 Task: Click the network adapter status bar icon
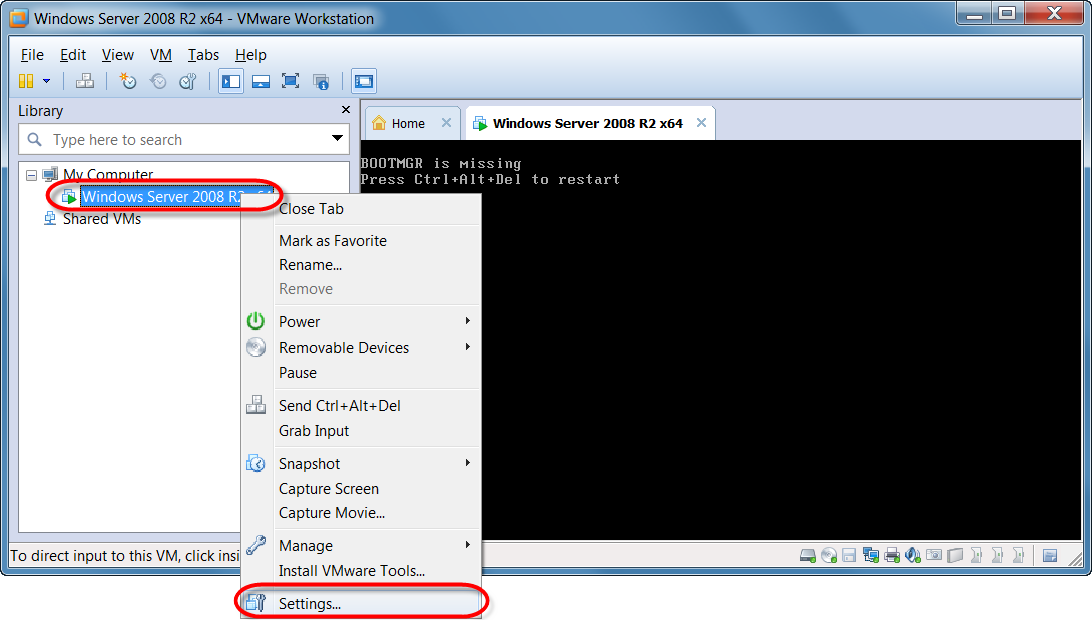tap(871, 555)
